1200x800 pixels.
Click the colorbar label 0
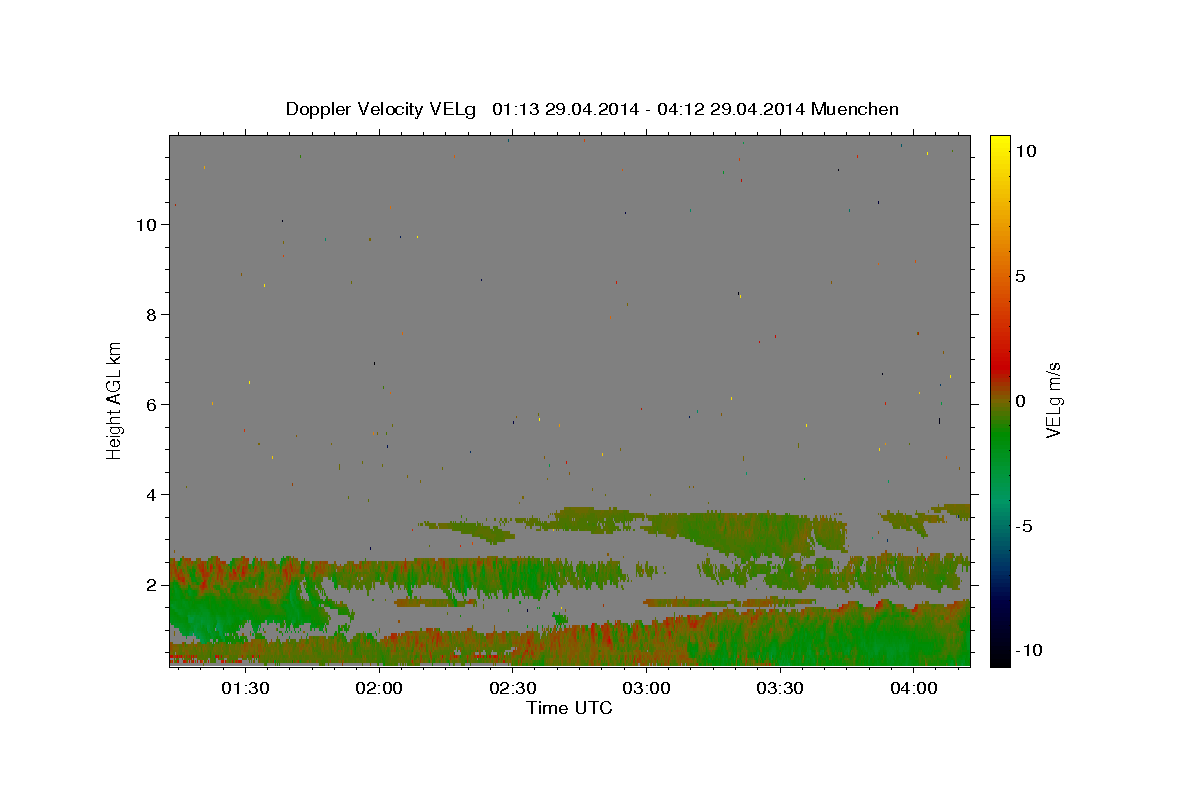[1020, 401]
